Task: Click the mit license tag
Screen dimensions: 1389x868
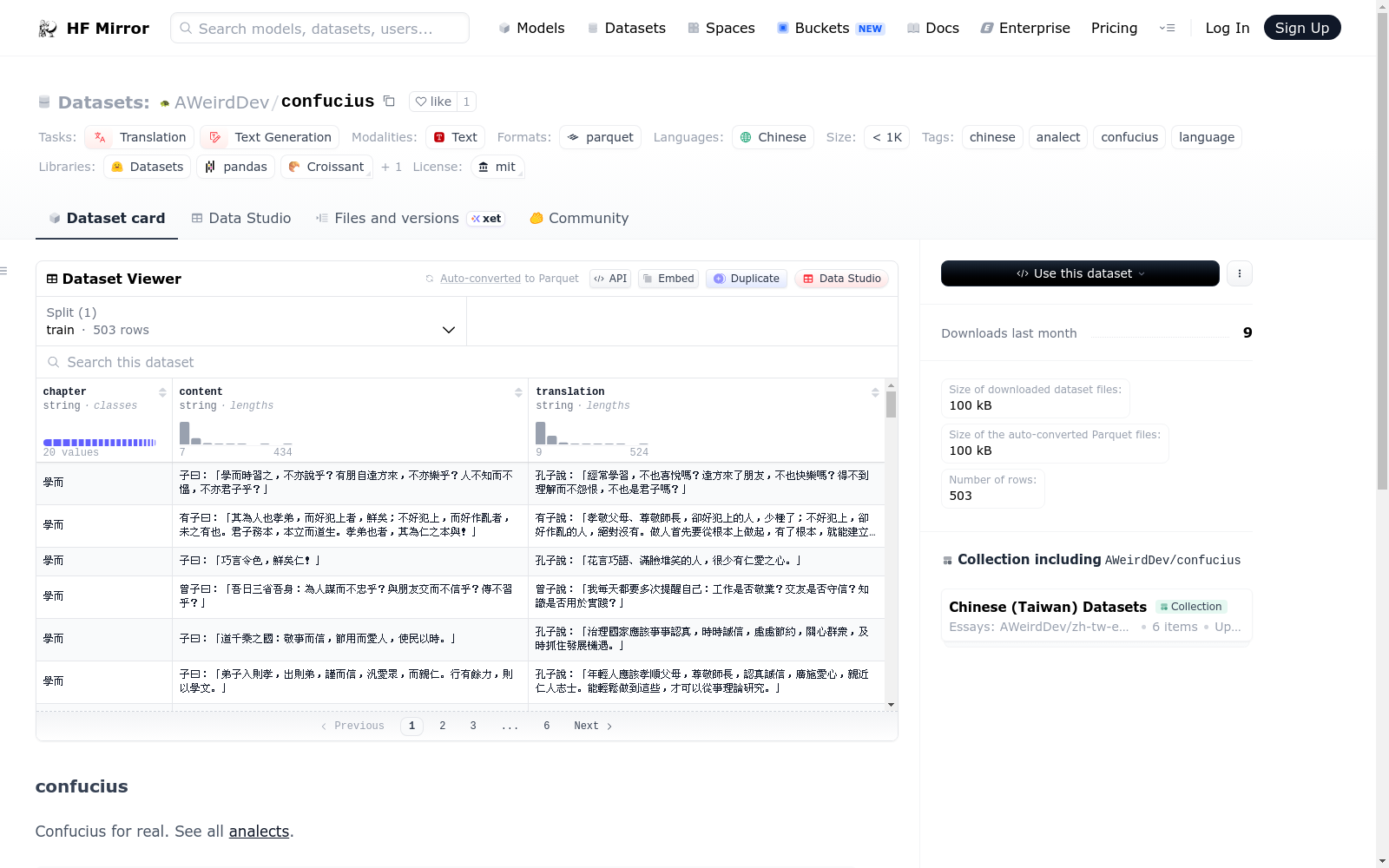Action: click(x=497, y=167)
